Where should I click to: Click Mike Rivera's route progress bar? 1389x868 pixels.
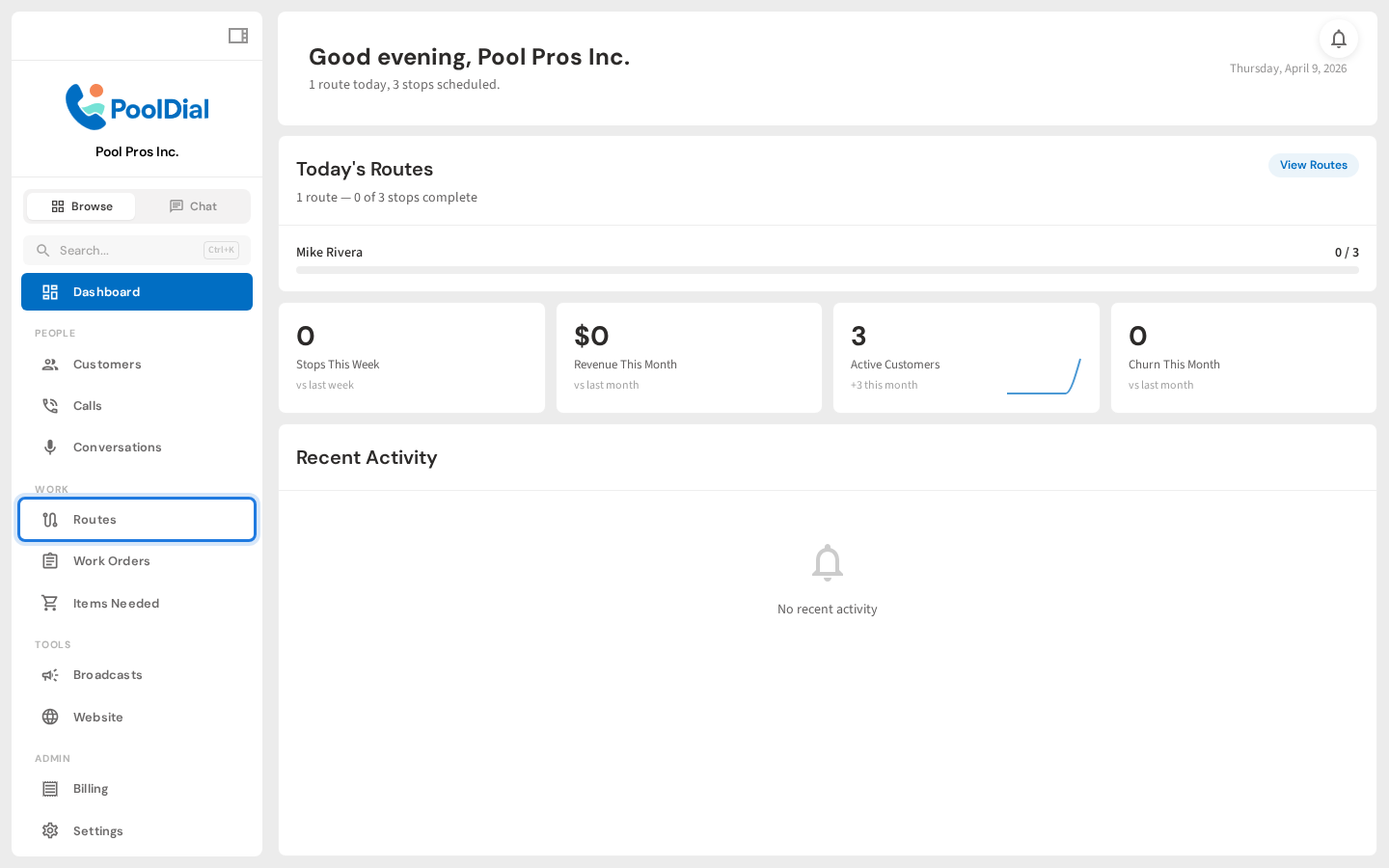coord(827,270)
